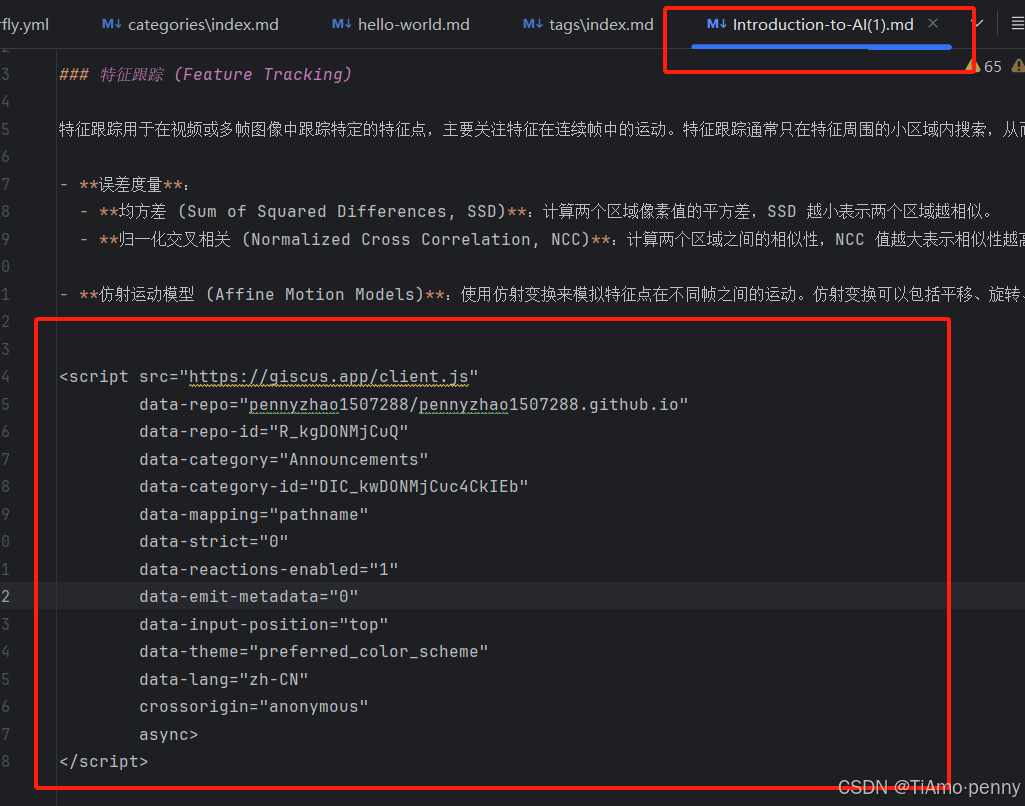Viewport: 1025px width, 806px height.
Task: Place cursor in data-theme attribute value
Action: click(372, 652)
